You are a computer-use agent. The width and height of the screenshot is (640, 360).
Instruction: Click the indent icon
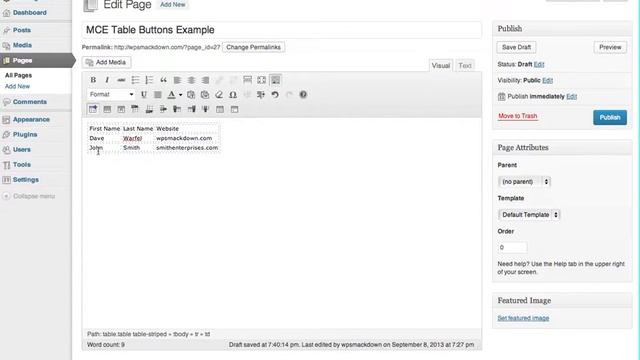[261, 95]
